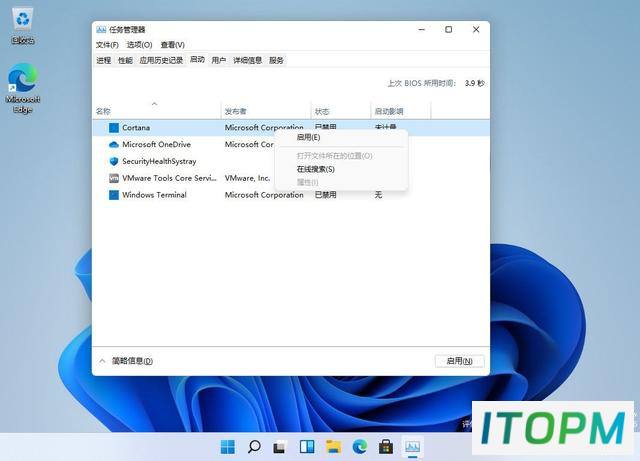The width and height of the screenshot is (640, 461).
Task: Switch to the 进程 tab
Action: (x=104, y=60)
